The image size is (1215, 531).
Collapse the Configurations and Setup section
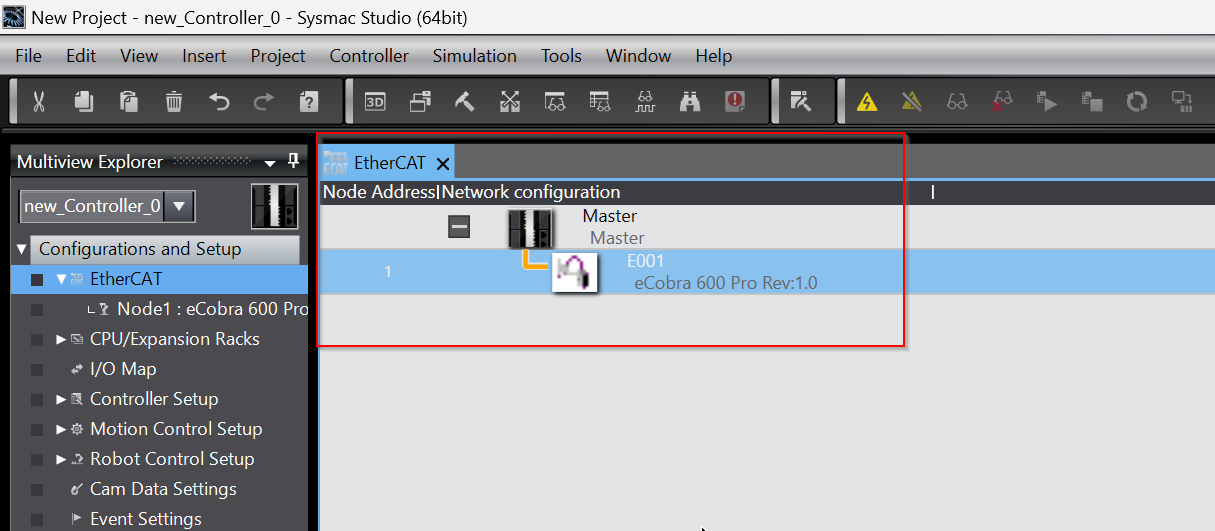click(22, 249)
